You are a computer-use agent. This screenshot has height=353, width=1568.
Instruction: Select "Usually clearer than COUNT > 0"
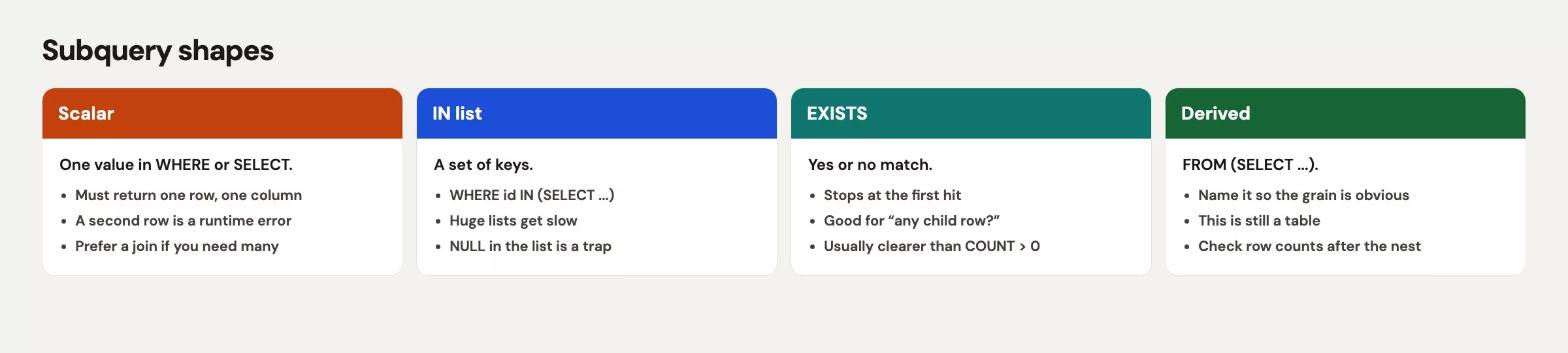coord(932,246)
